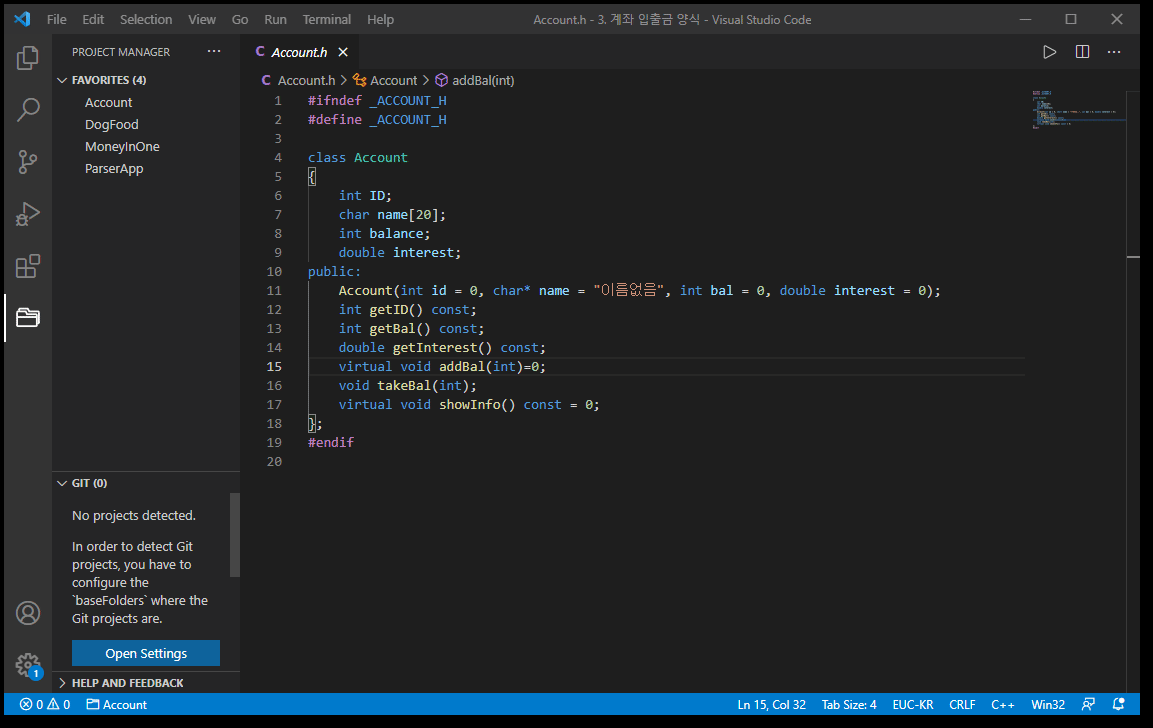The image size is (1153, 728).
Task: Open the Ln 15, Col 32 go-to-line indicator
Action: coord(771,704)
